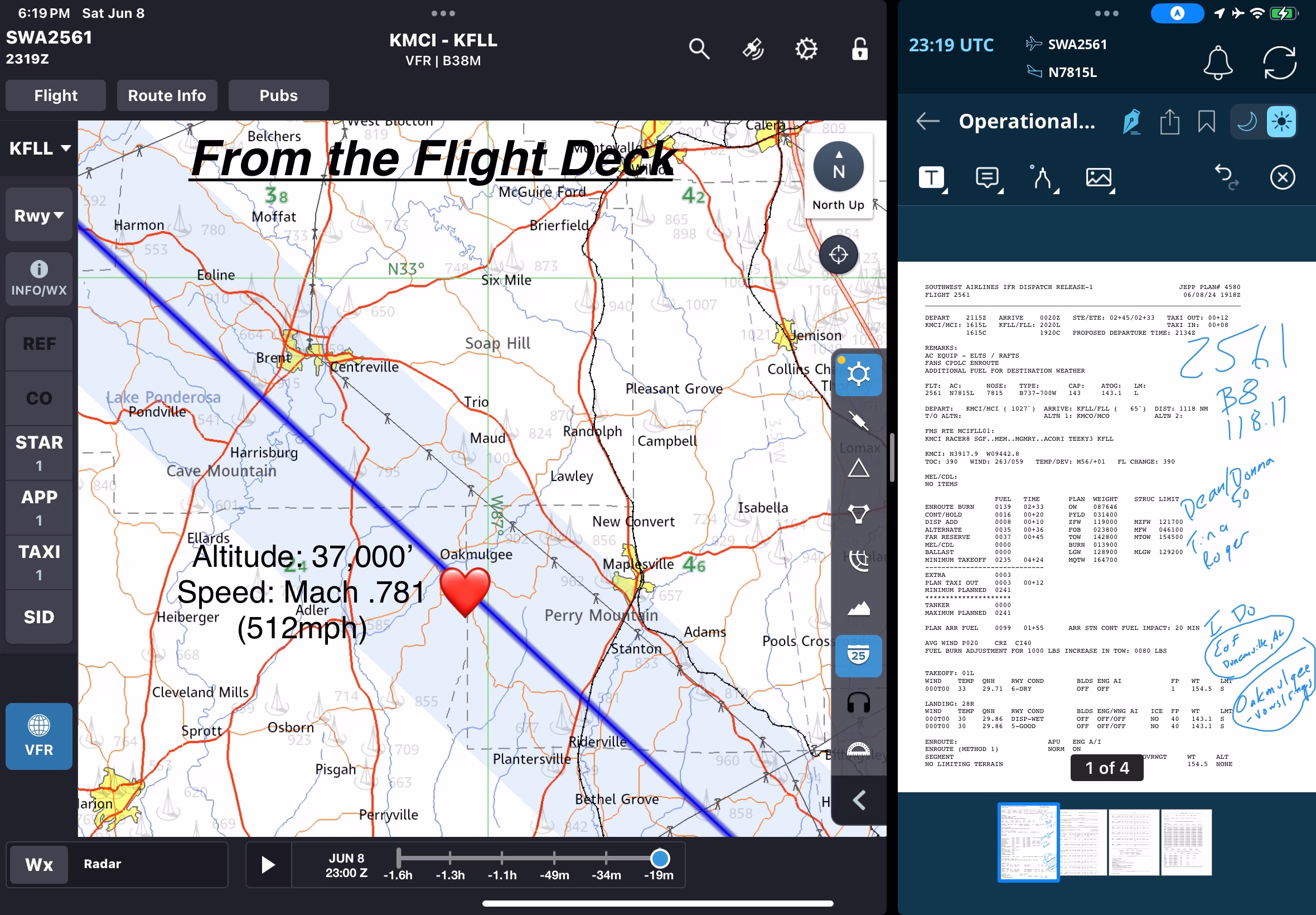This screenshot has height=915, width=1316.
Task: Switch document to day mode
Action: click(x=1281, y=122)
